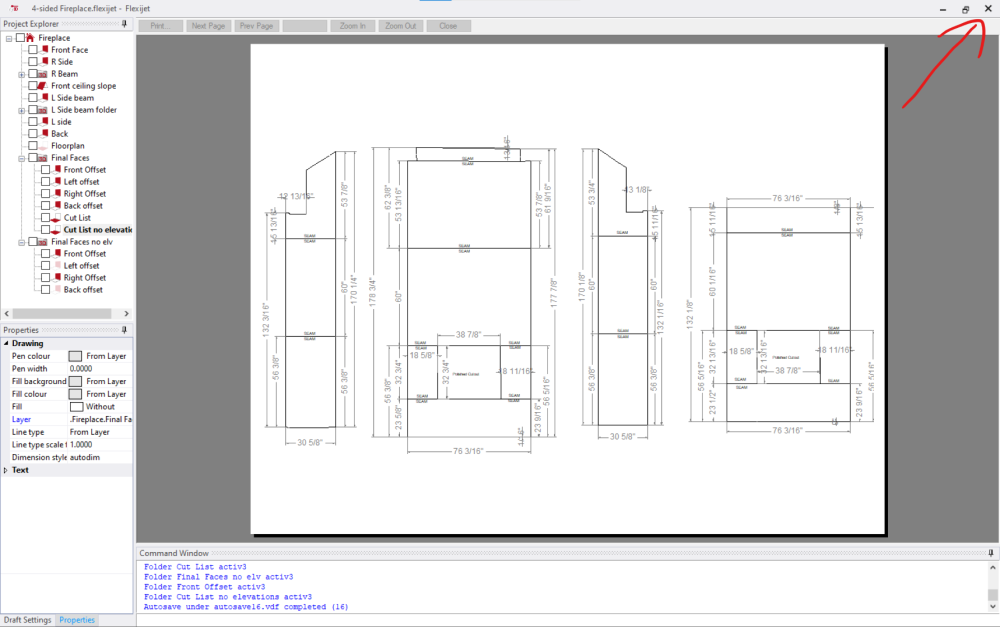Select the Properties tab
The image size is (1000, 627).
pos(77,620)
